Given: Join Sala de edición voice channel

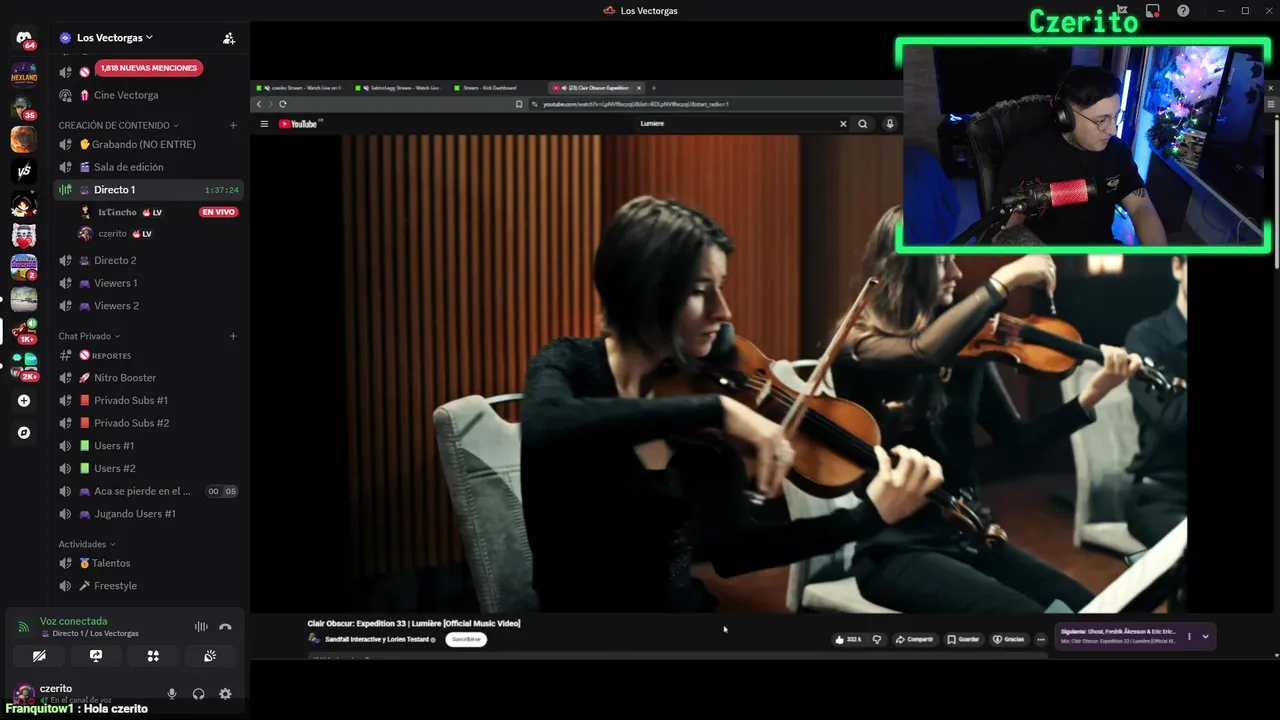Looking at the screenshot, I should (148, 167).
